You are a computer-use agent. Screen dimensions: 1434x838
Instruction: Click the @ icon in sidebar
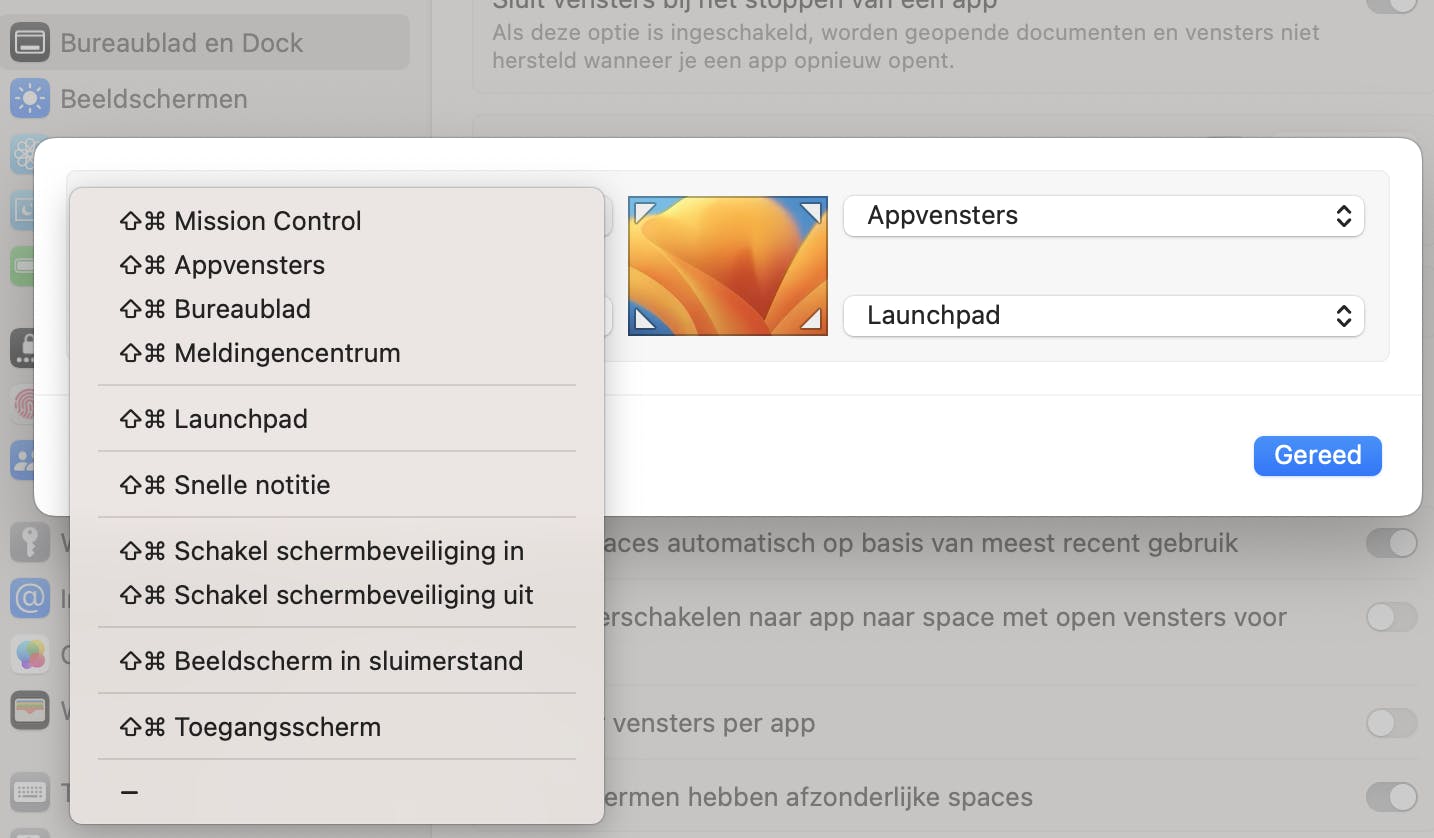tap(30, 599)
